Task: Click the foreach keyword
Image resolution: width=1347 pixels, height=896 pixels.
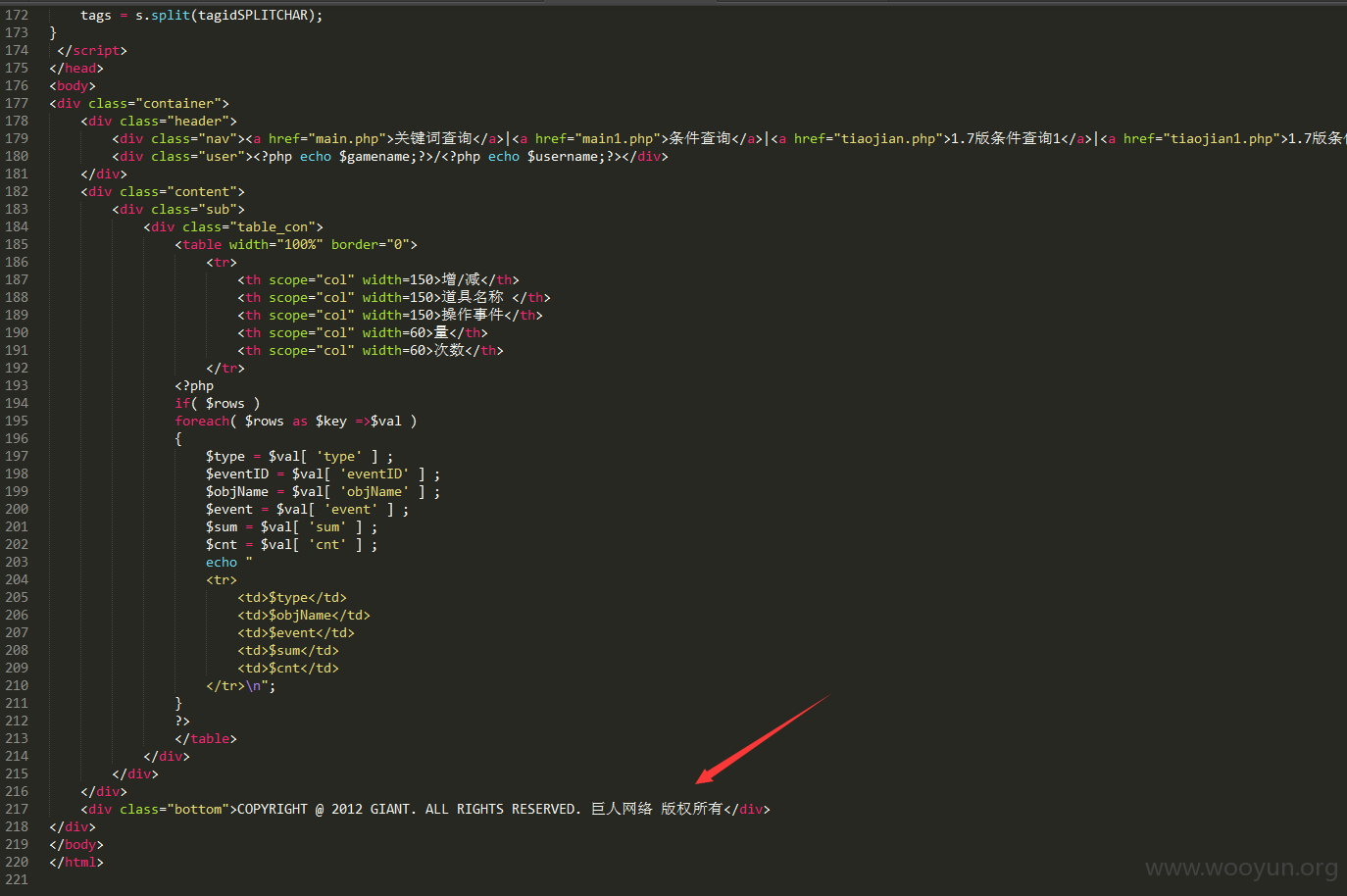Action: 202,421
